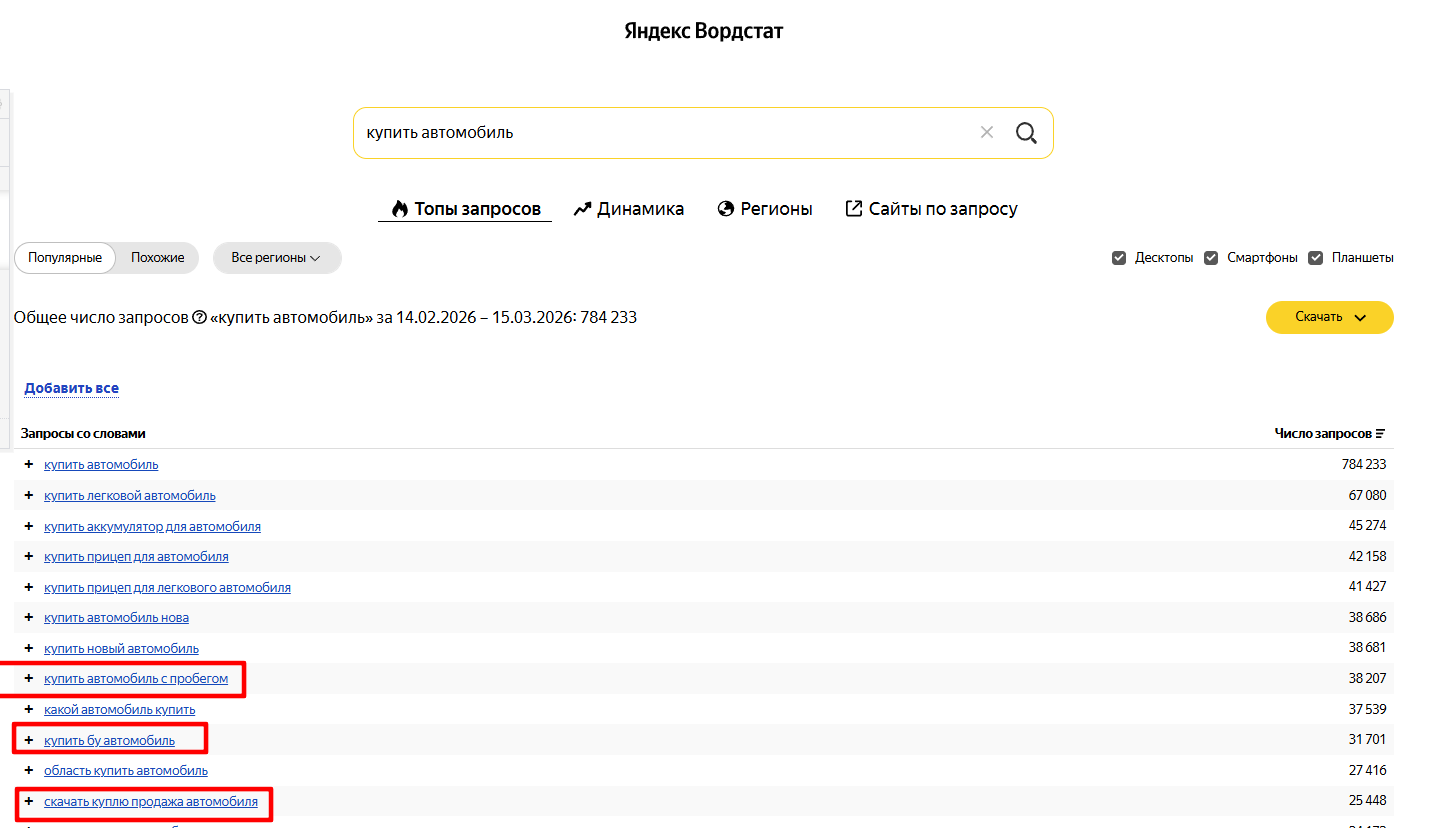1451x828 pixels.
Task: Open the 'купить новый автомобиль' link
Action: pyautogui.click(x=121, y=648)
